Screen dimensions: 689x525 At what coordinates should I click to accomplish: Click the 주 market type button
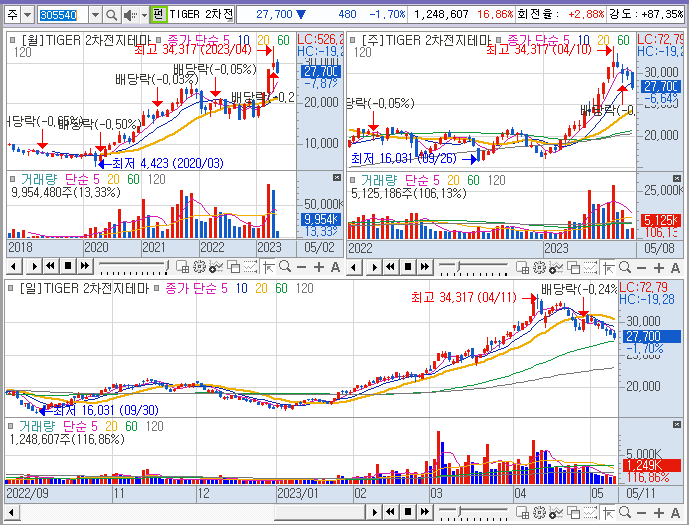pyautogui.click(x=12, y=15)
